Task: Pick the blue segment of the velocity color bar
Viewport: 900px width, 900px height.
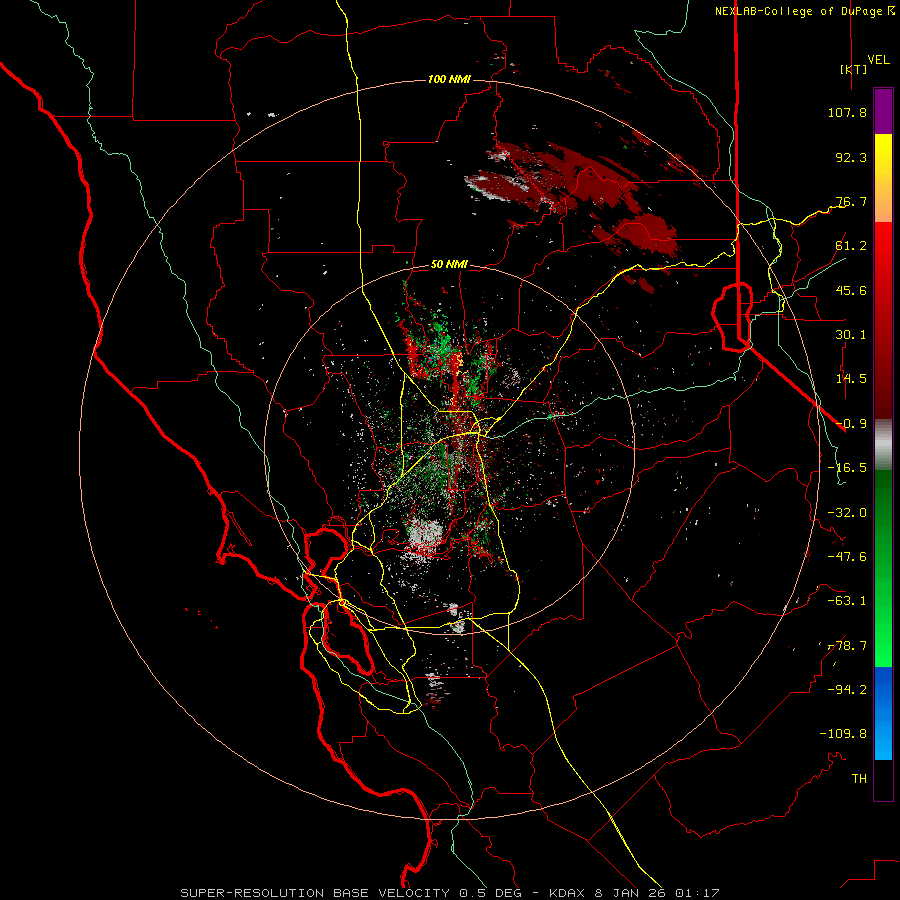Action: pos(883,713)
